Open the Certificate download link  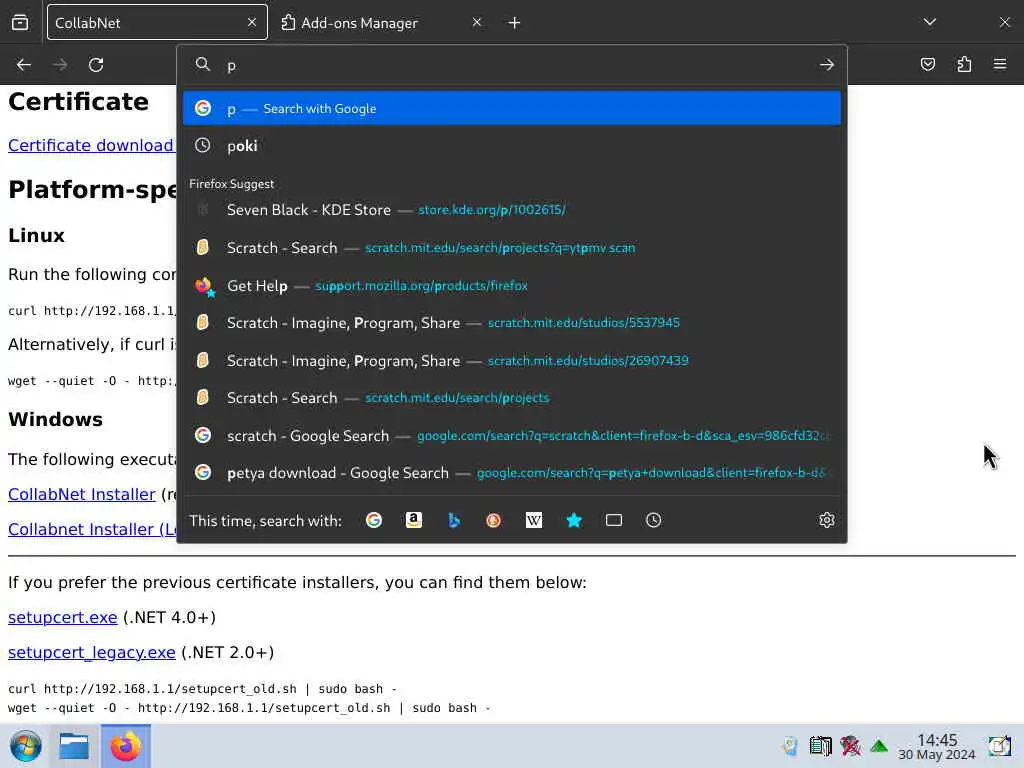91,145
